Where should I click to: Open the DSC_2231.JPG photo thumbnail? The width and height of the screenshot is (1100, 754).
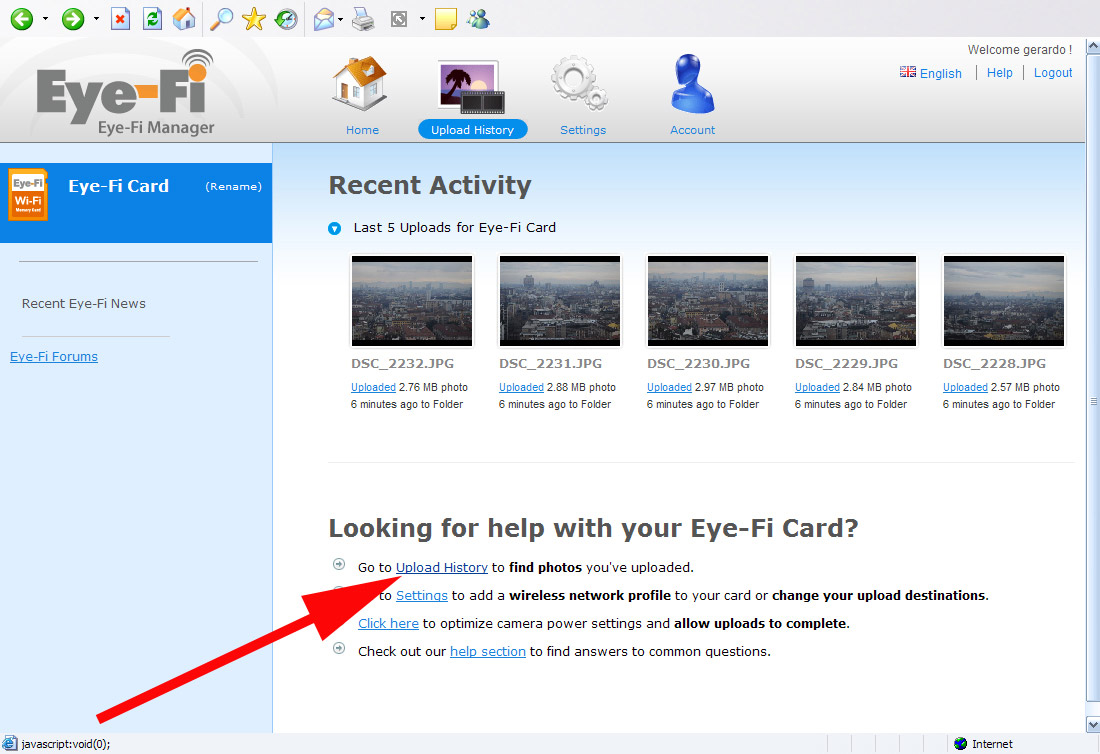coord(560,301)
